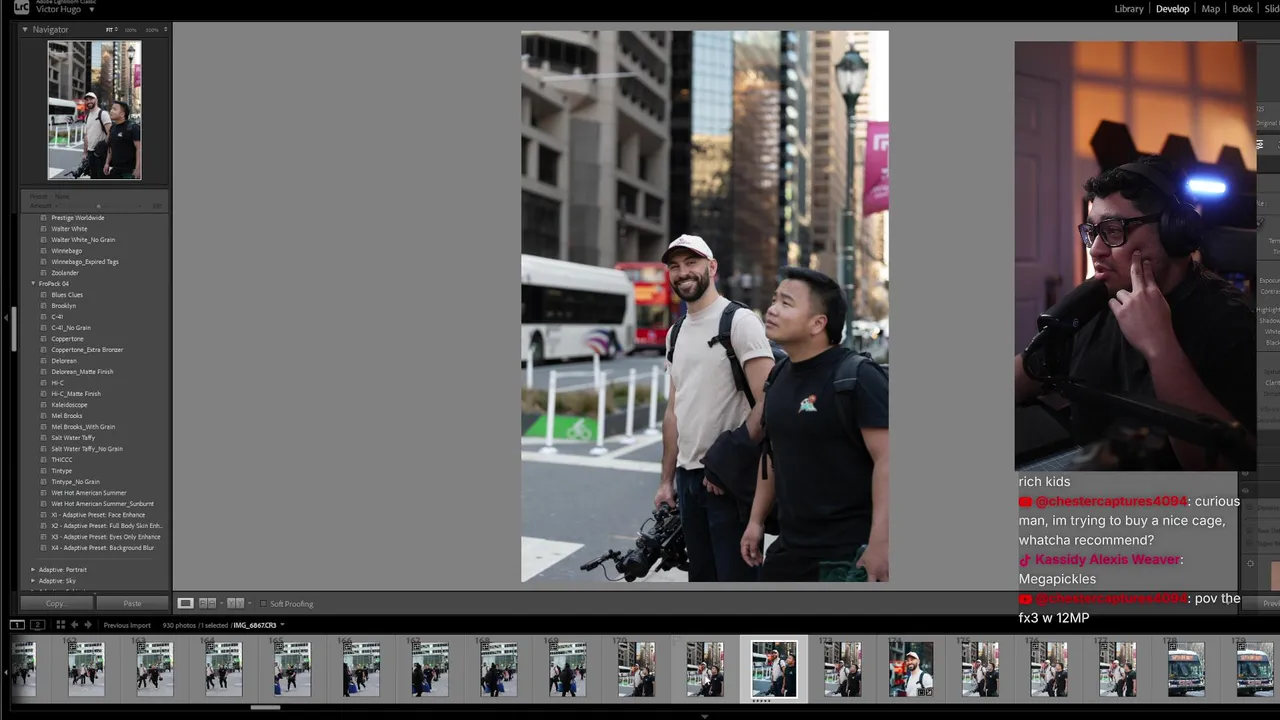This screenshot has height=720, width=1280.
Task: Apply the Winnebago_Expired Tags preset
Action: click(x=85, y=262)
